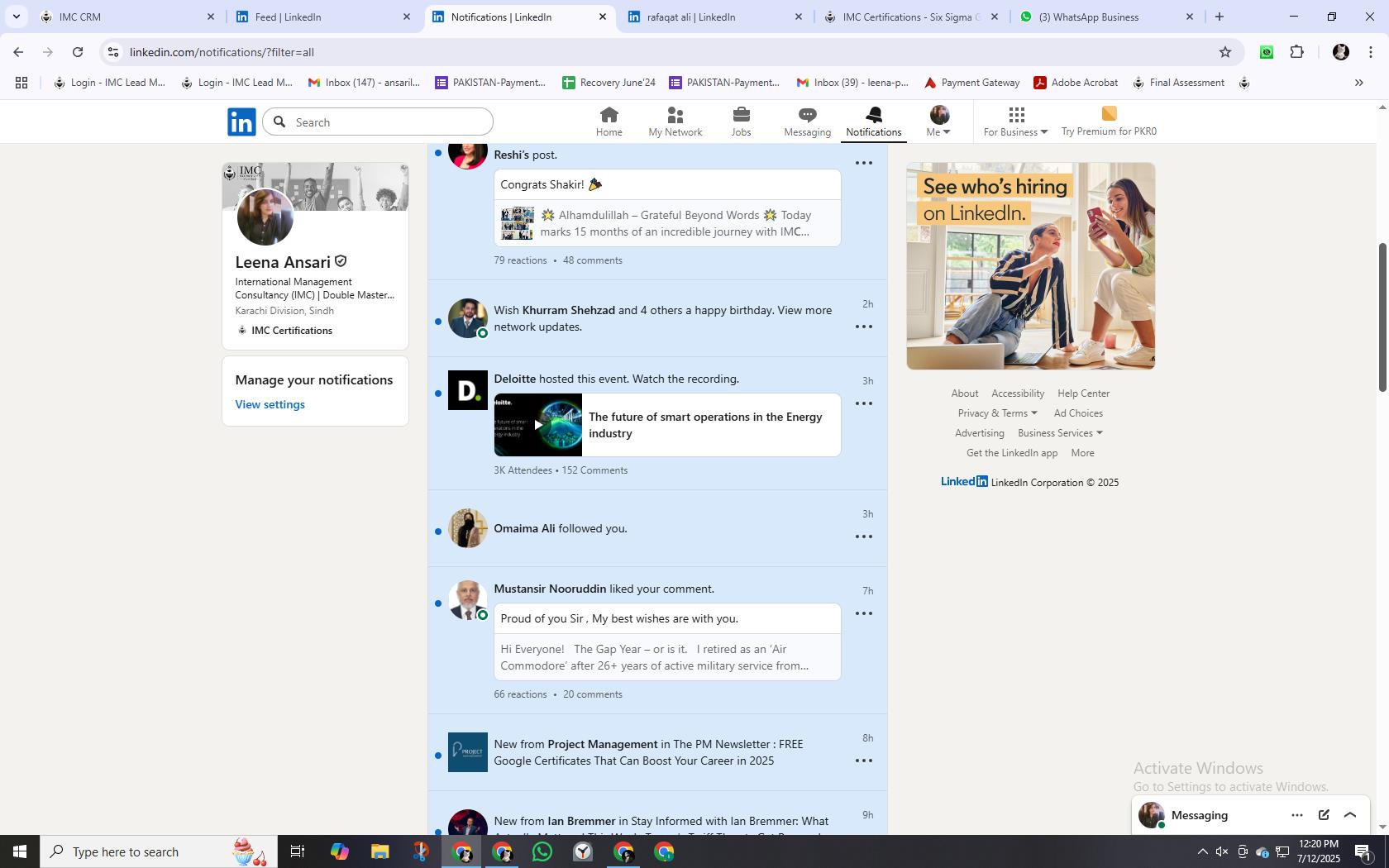Open options for Deloitte event notification
Screen dimensions: 1389x868
click(x=863, y=403)
